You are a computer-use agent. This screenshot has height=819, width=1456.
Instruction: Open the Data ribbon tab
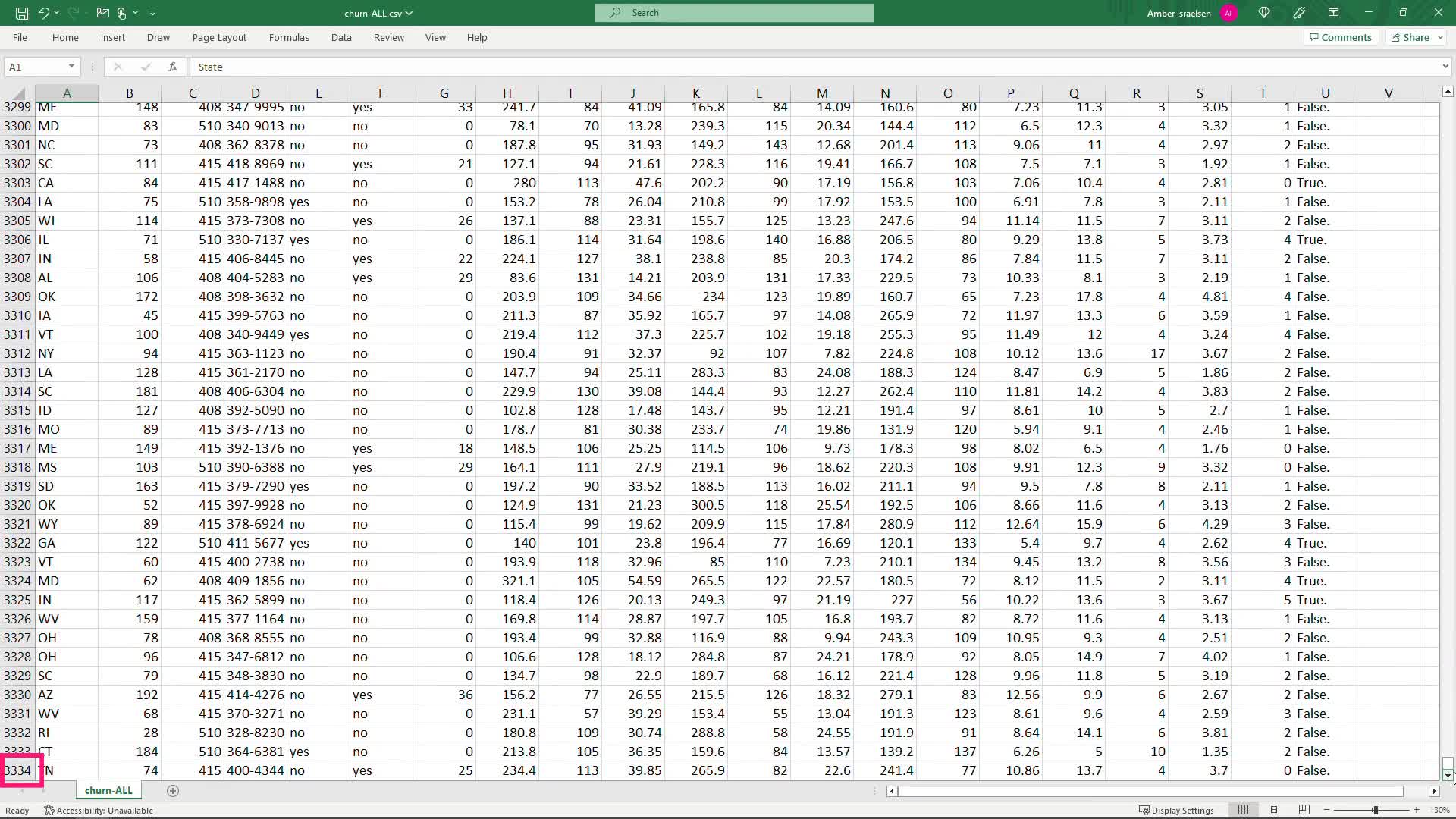pos(341,37)
